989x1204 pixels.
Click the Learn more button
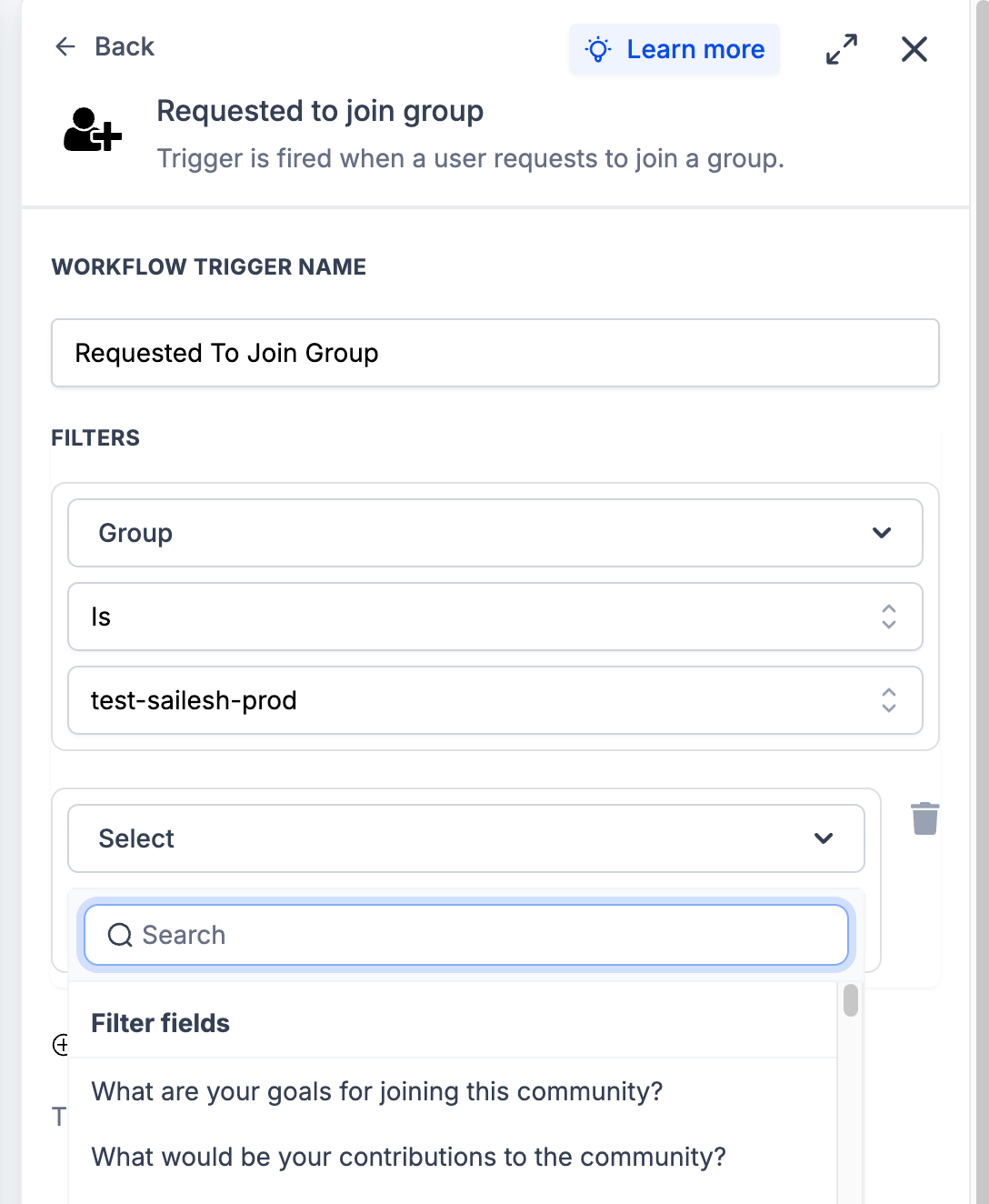674,49
